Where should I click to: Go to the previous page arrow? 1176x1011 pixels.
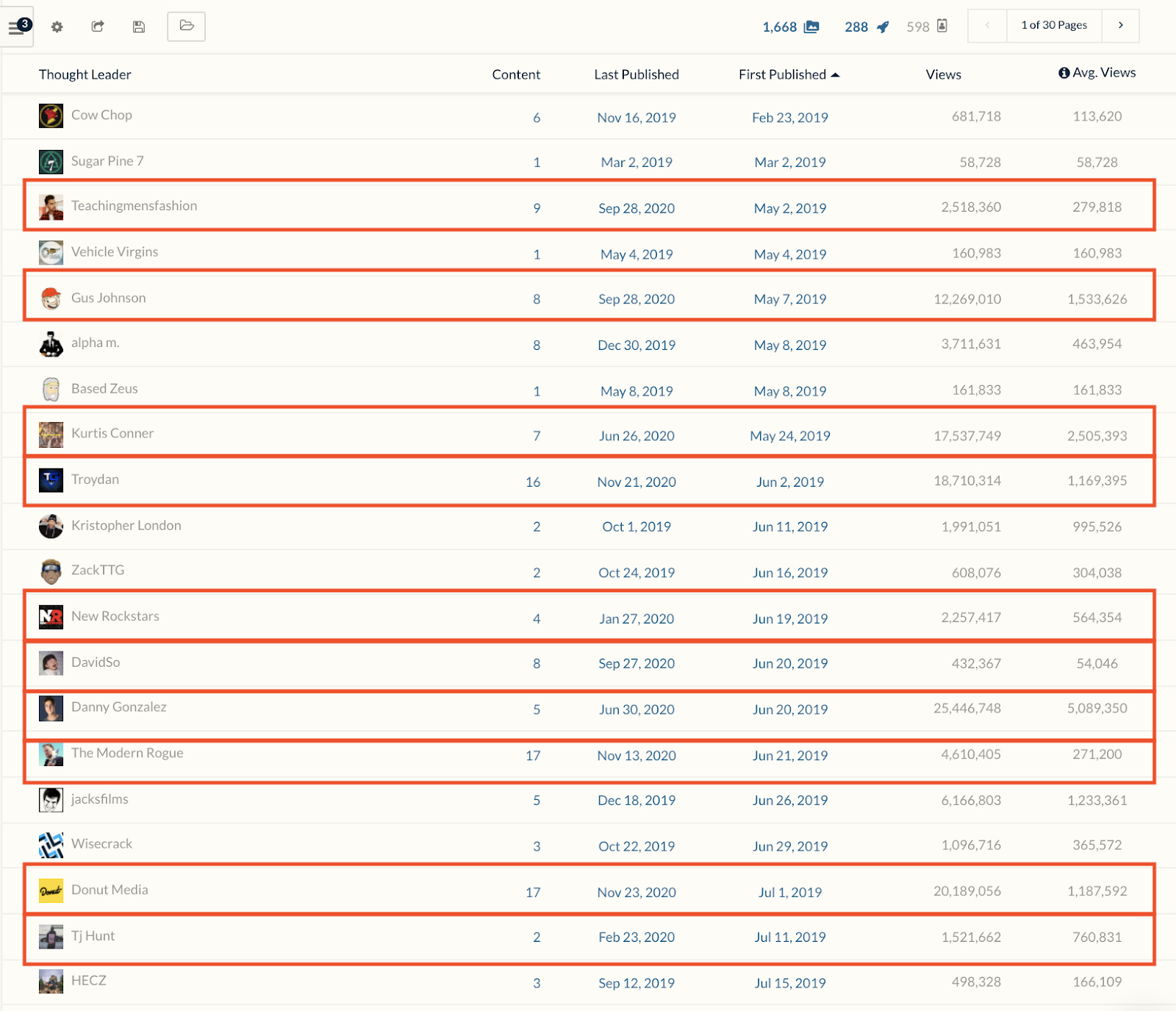987,26
